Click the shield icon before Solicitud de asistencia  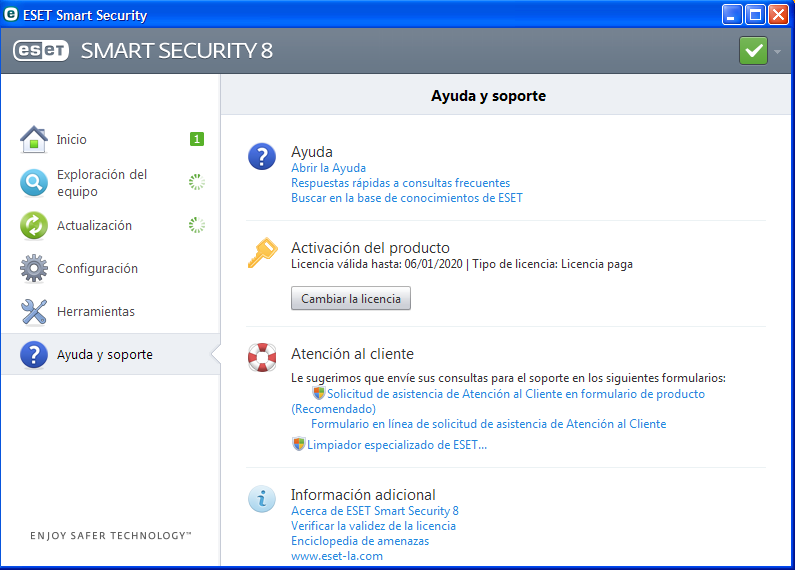[x=318, y=393]
